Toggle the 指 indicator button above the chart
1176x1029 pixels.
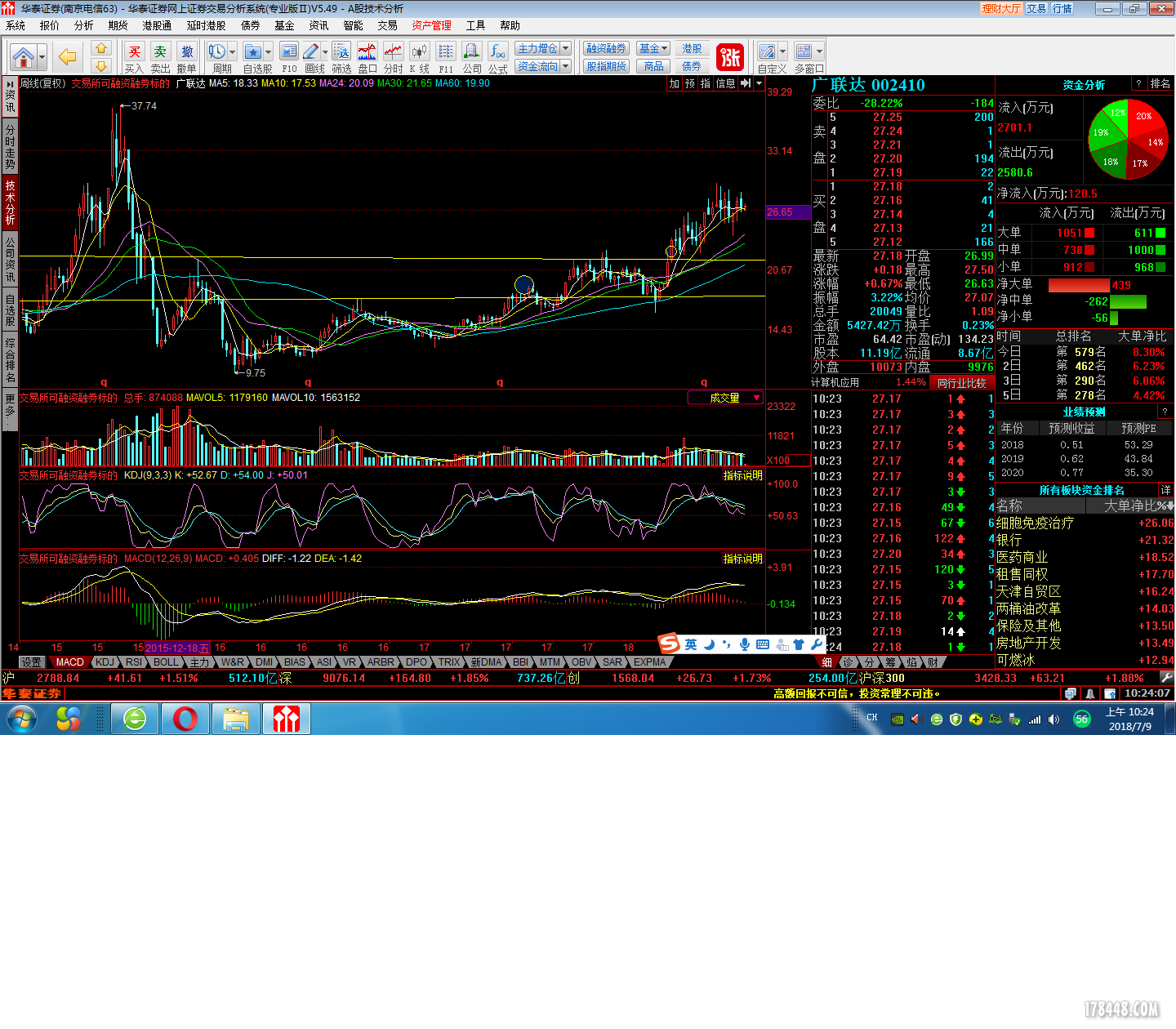[706, 83]
